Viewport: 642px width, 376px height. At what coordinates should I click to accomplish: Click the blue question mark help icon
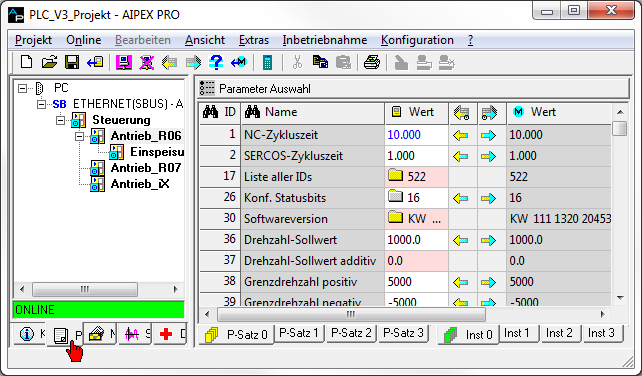tap(216, 62)
